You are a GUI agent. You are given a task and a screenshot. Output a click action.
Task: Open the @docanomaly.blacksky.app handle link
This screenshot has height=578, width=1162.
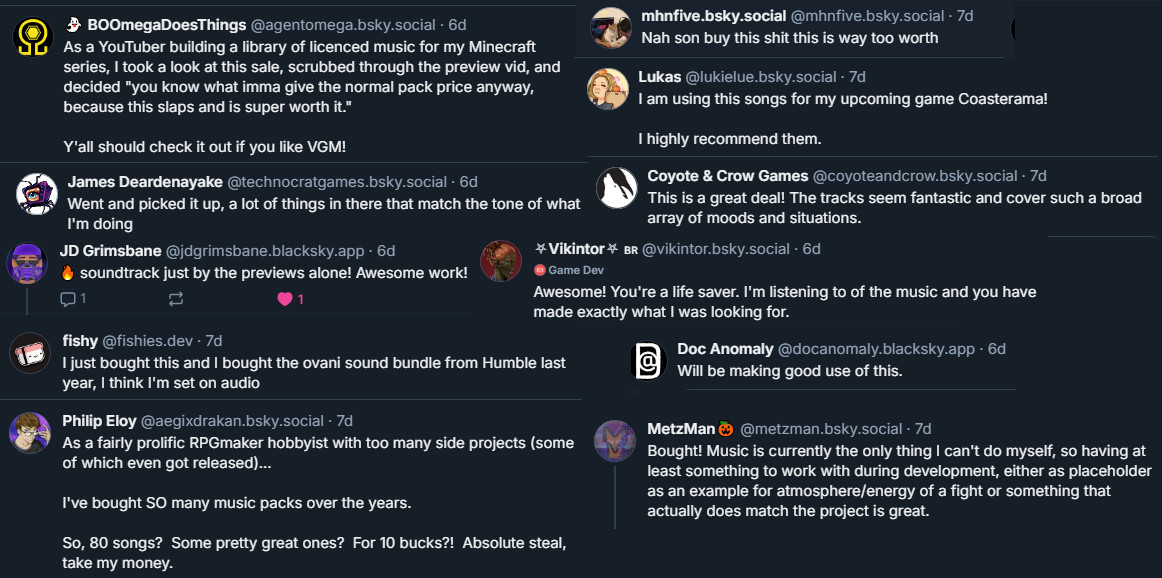tap(876, 349)
